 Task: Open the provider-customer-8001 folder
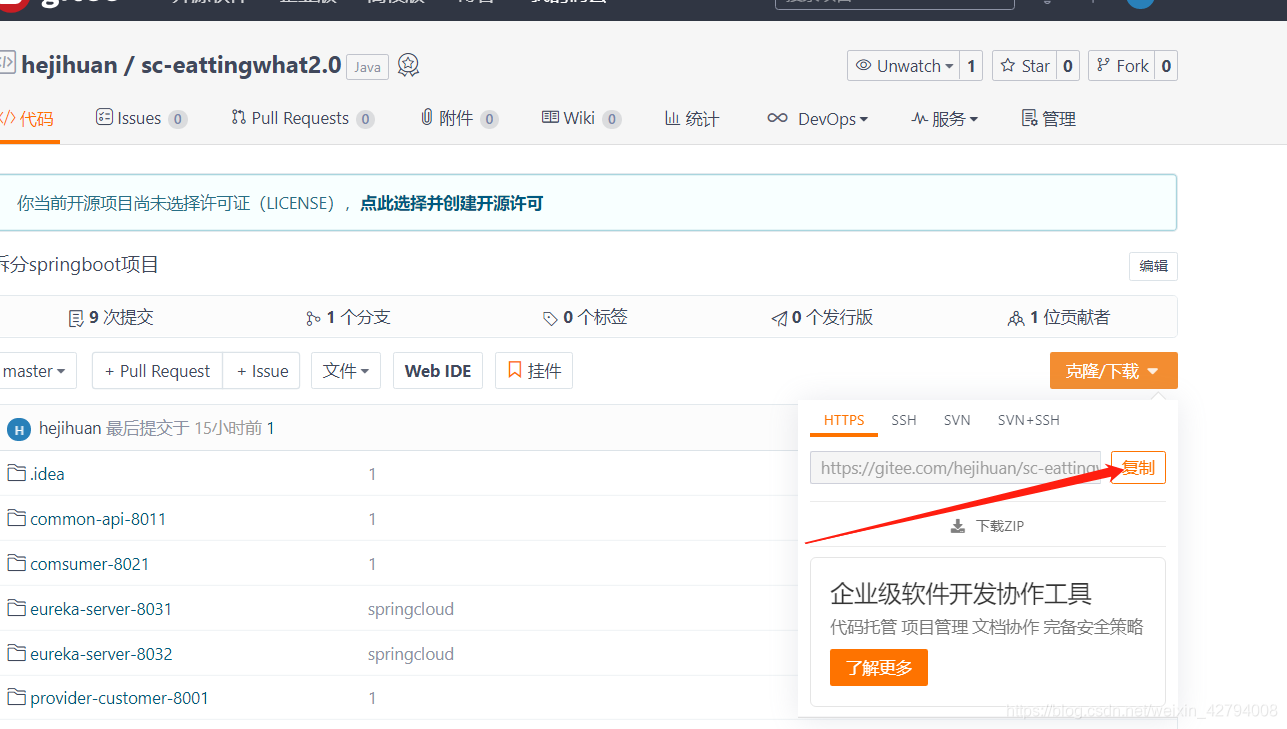[x=119, y=698]
